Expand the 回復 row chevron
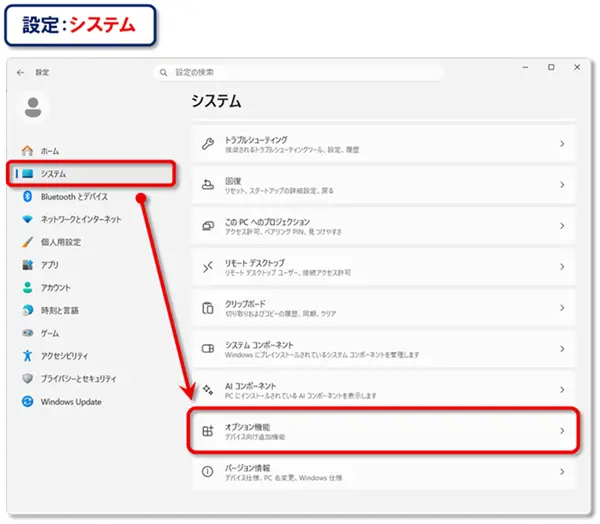The image size is (600, 524). click(562, 185)
